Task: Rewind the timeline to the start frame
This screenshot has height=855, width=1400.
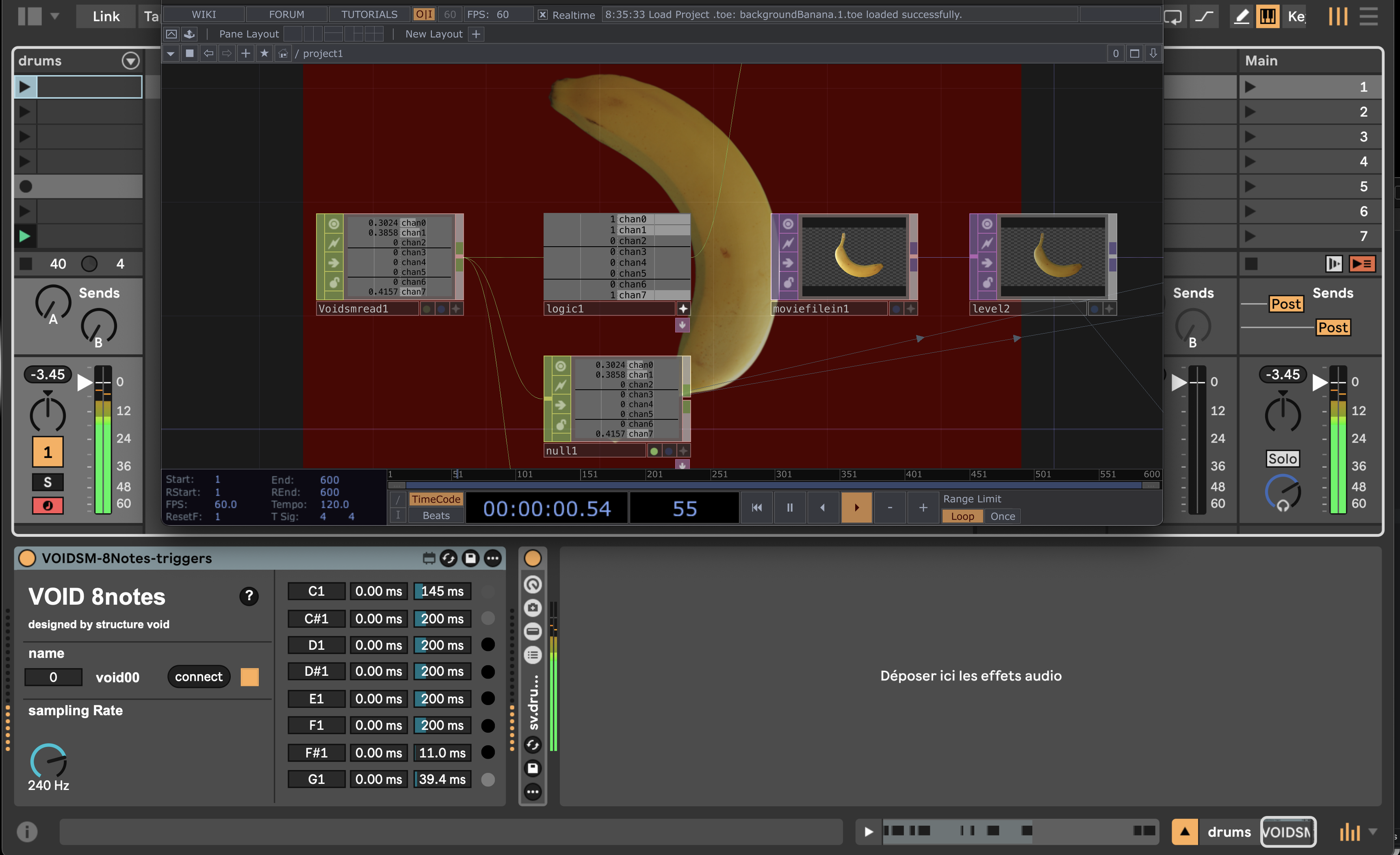Action: 756,508
